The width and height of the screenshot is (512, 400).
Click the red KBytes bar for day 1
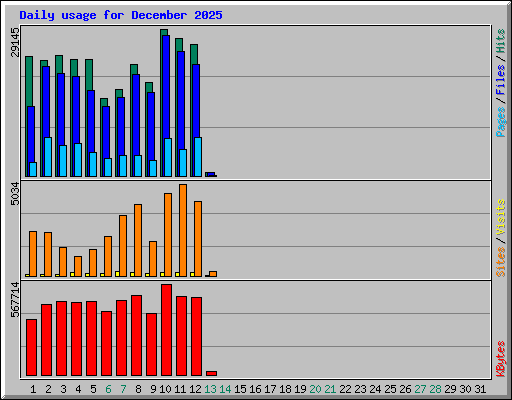pos(31,348)
